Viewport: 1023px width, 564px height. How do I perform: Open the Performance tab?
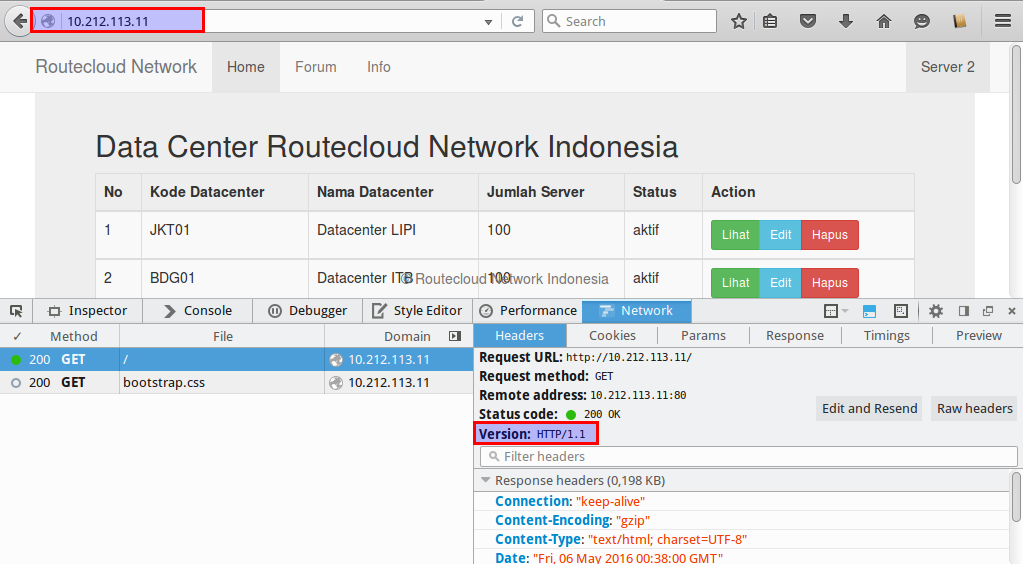click(528, 311)
